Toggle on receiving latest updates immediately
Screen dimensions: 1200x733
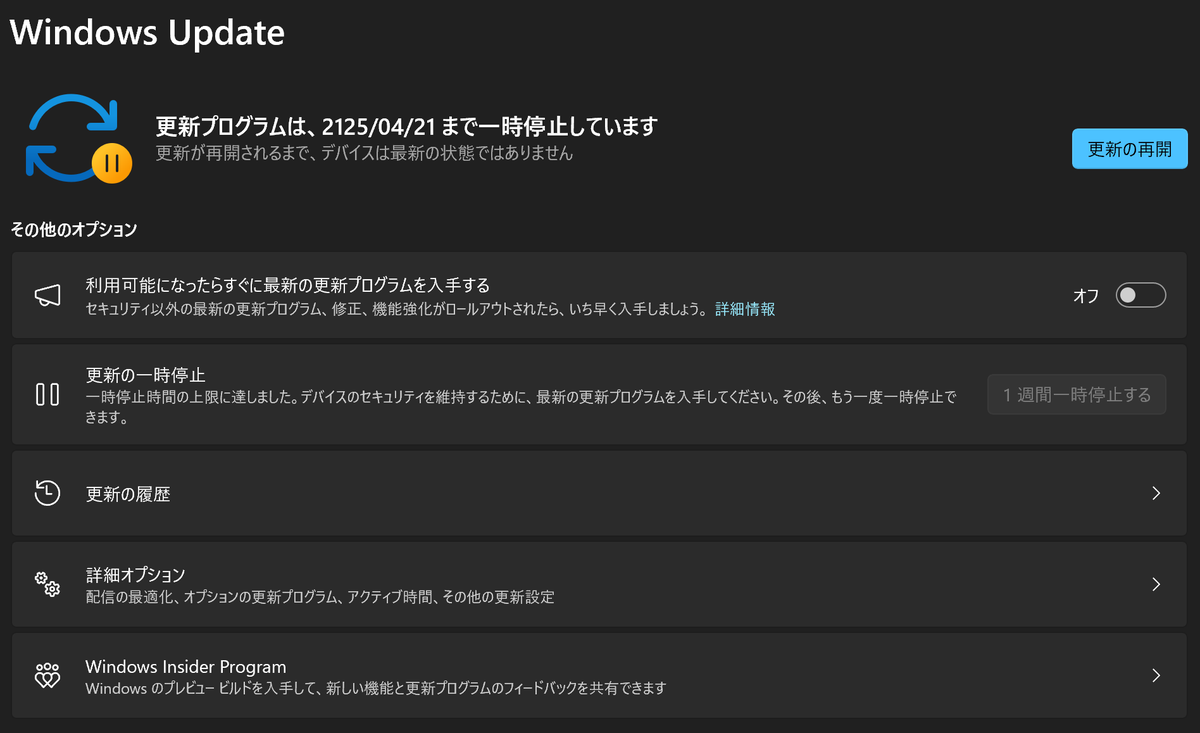pos(1140,295)
